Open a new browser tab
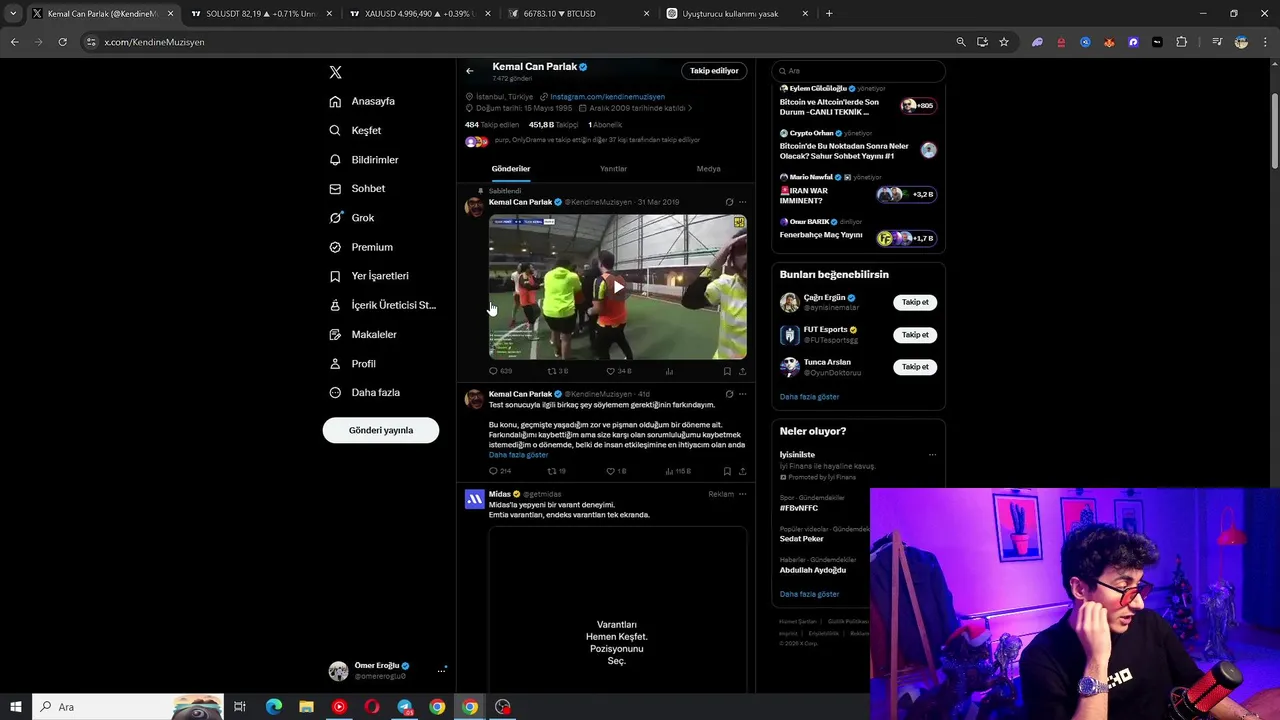Image resolution: width=1280 pixels, height=720 pixels. coord(829,14)
